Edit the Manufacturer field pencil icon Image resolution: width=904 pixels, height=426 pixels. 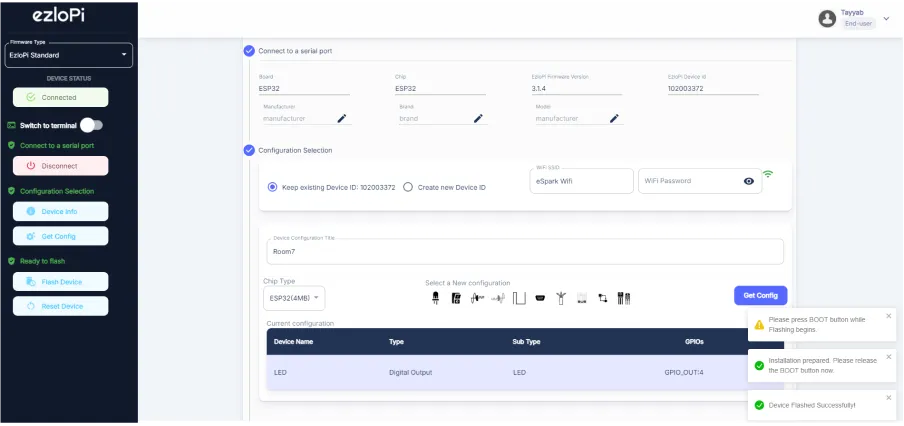tap(342, 118)
